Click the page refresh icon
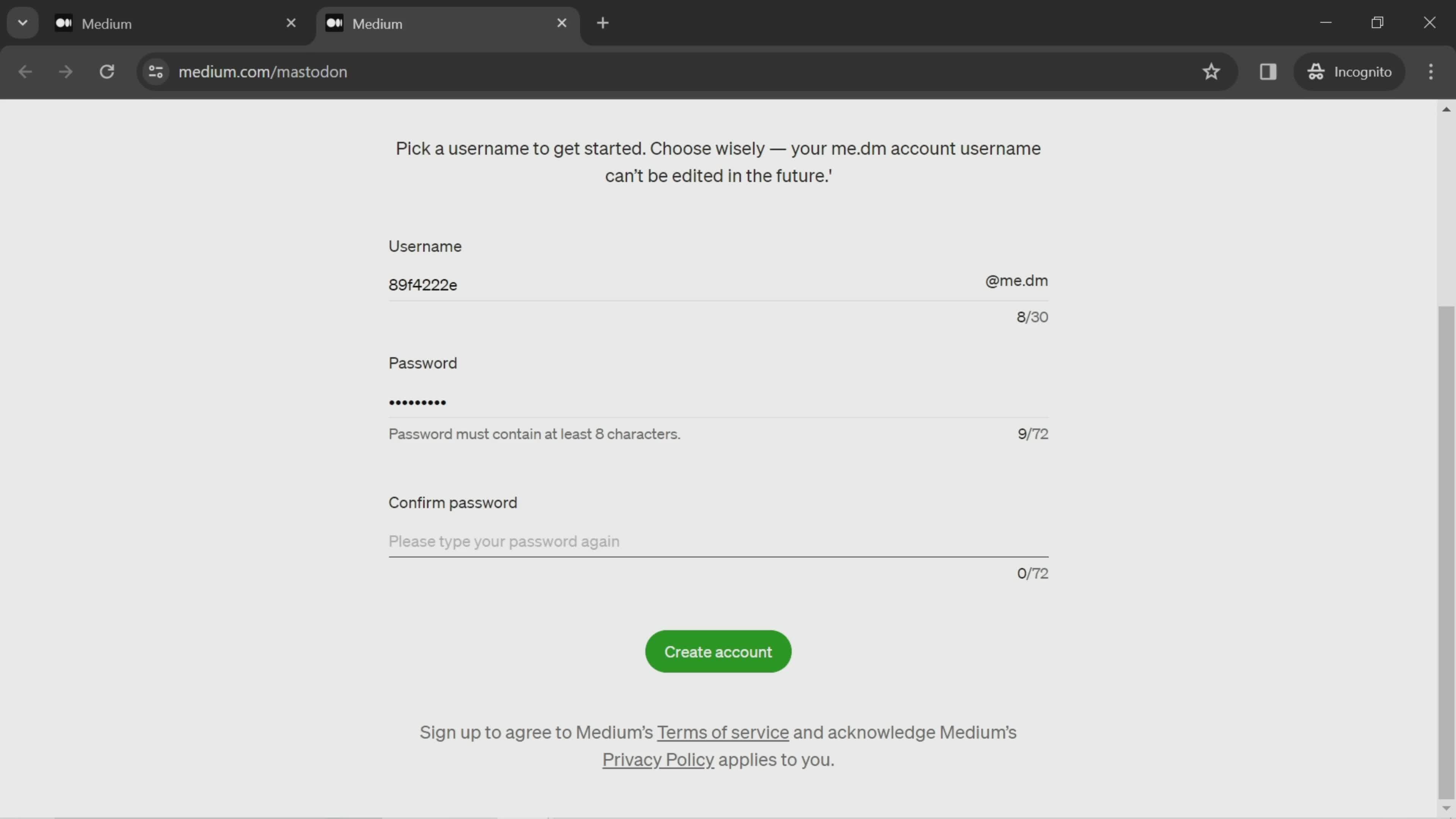Image resolution: width=1456 pixels, height=819 pixels. click(x=106, y=70)
